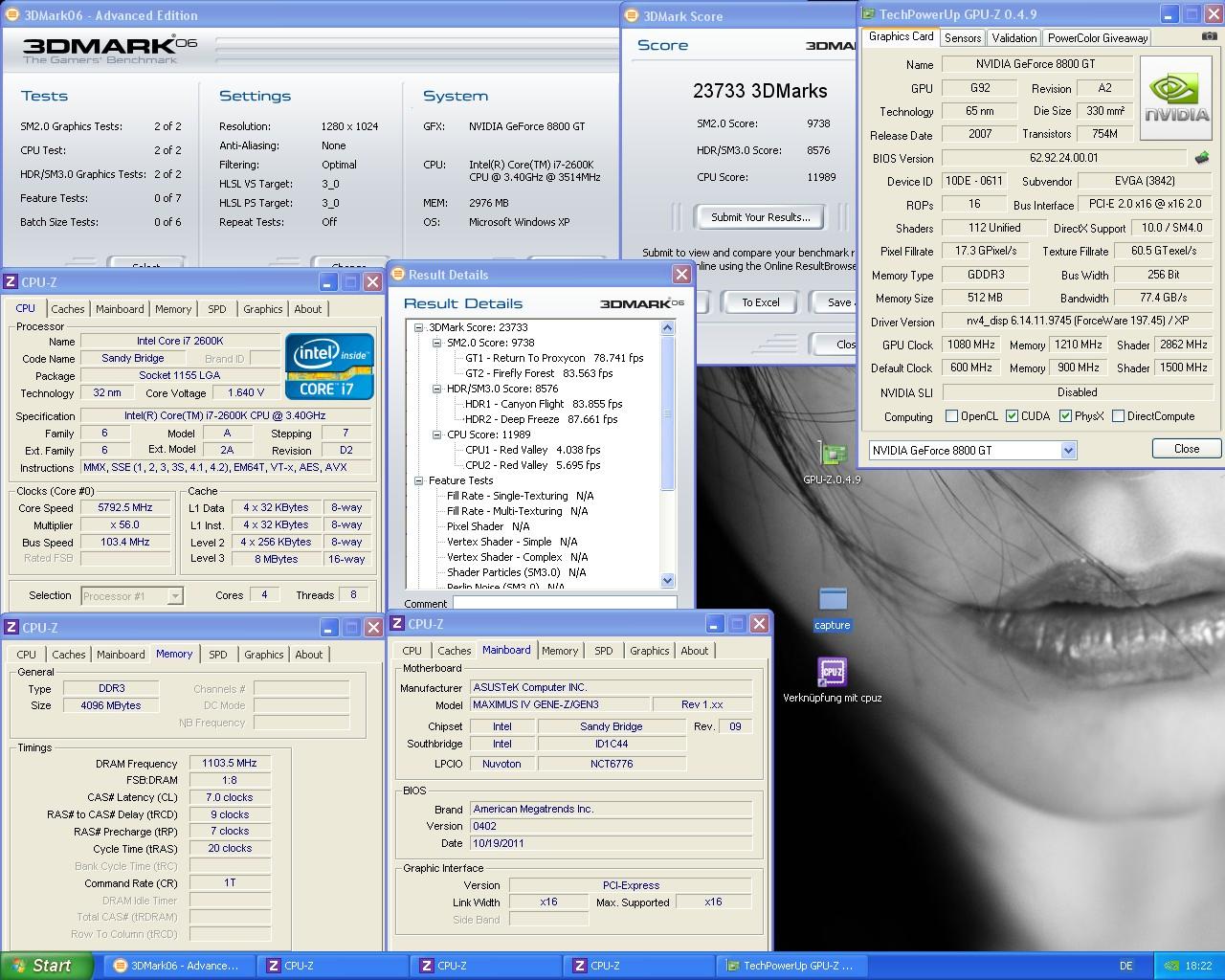
Task: Click the 23733 3DMarks score text
Action: [x=760, y=91]
